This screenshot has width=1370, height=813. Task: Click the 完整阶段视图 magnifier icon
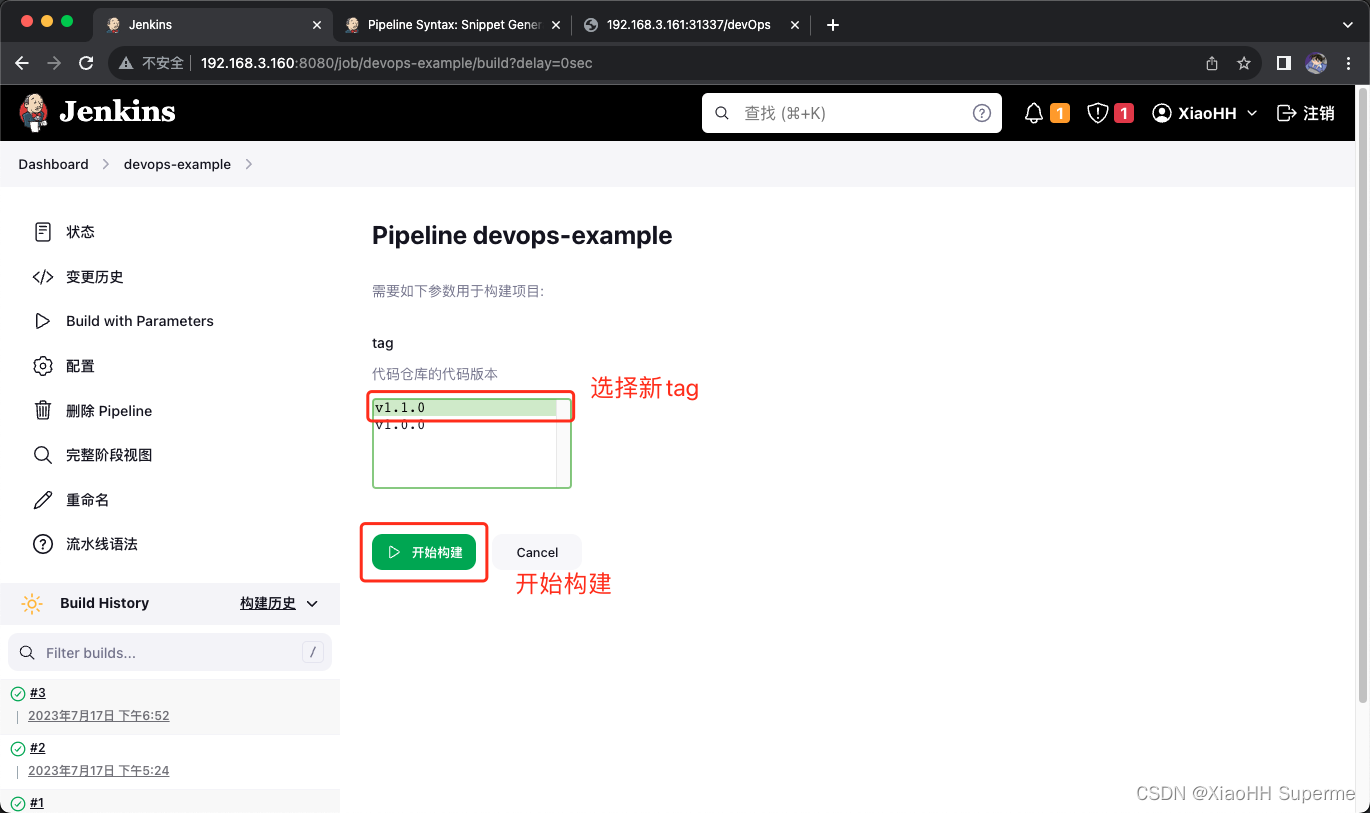pyautogui.click(x=42, y=455)
